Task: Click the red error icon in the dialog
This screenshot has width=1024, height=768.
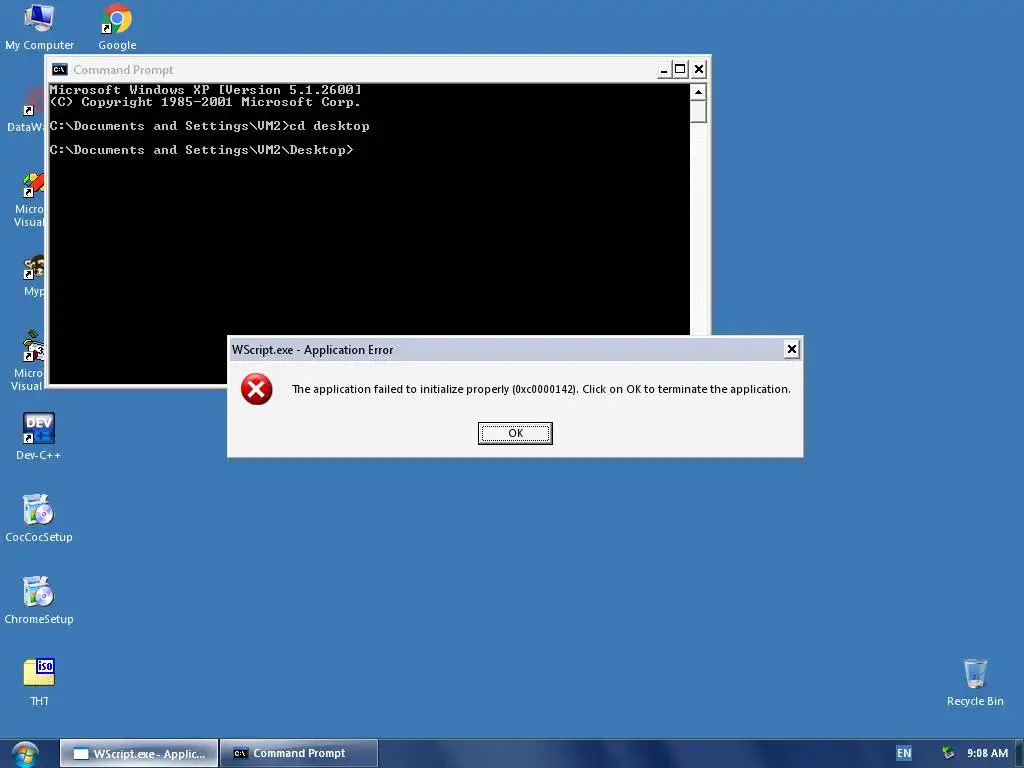Action: (x=257, y=389)
